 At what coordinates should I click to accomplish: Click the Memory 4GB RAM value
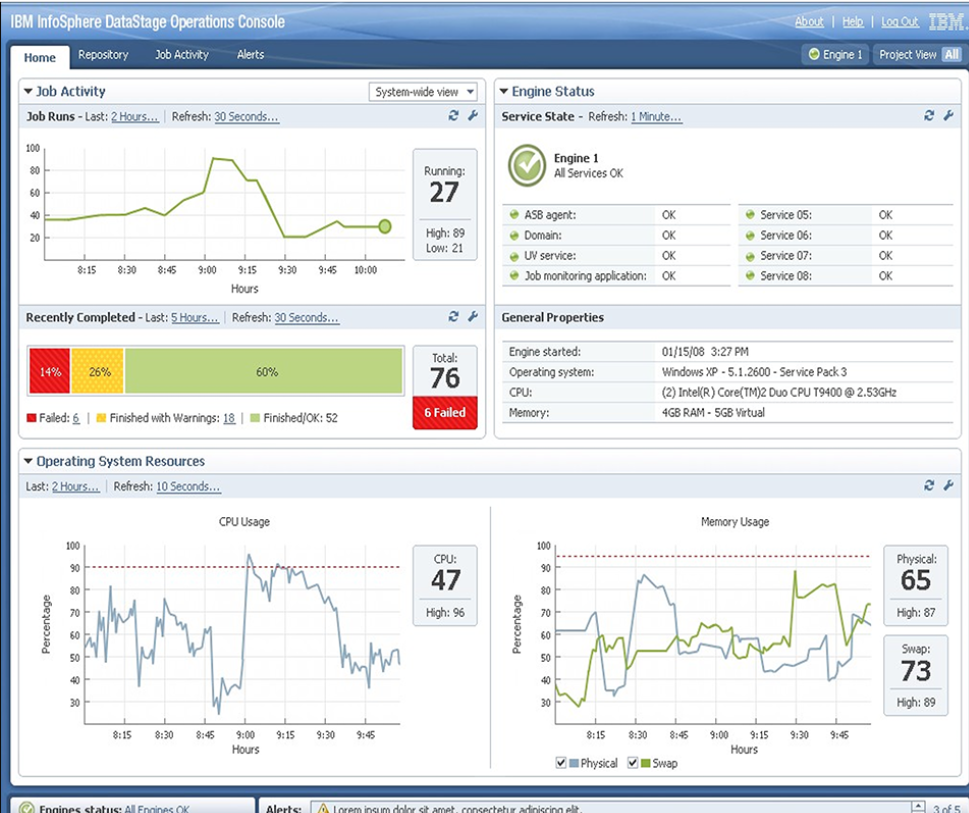pos(713,412)
